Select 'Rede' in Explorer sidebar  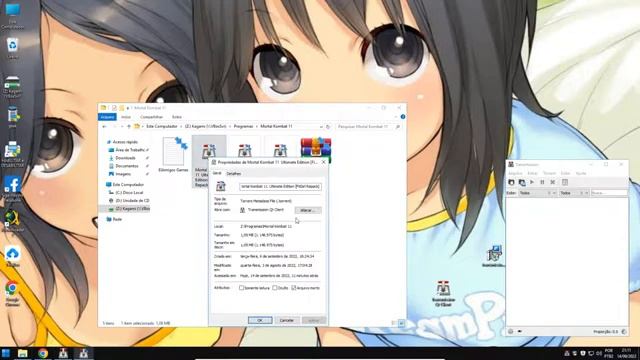click(116, 219)
